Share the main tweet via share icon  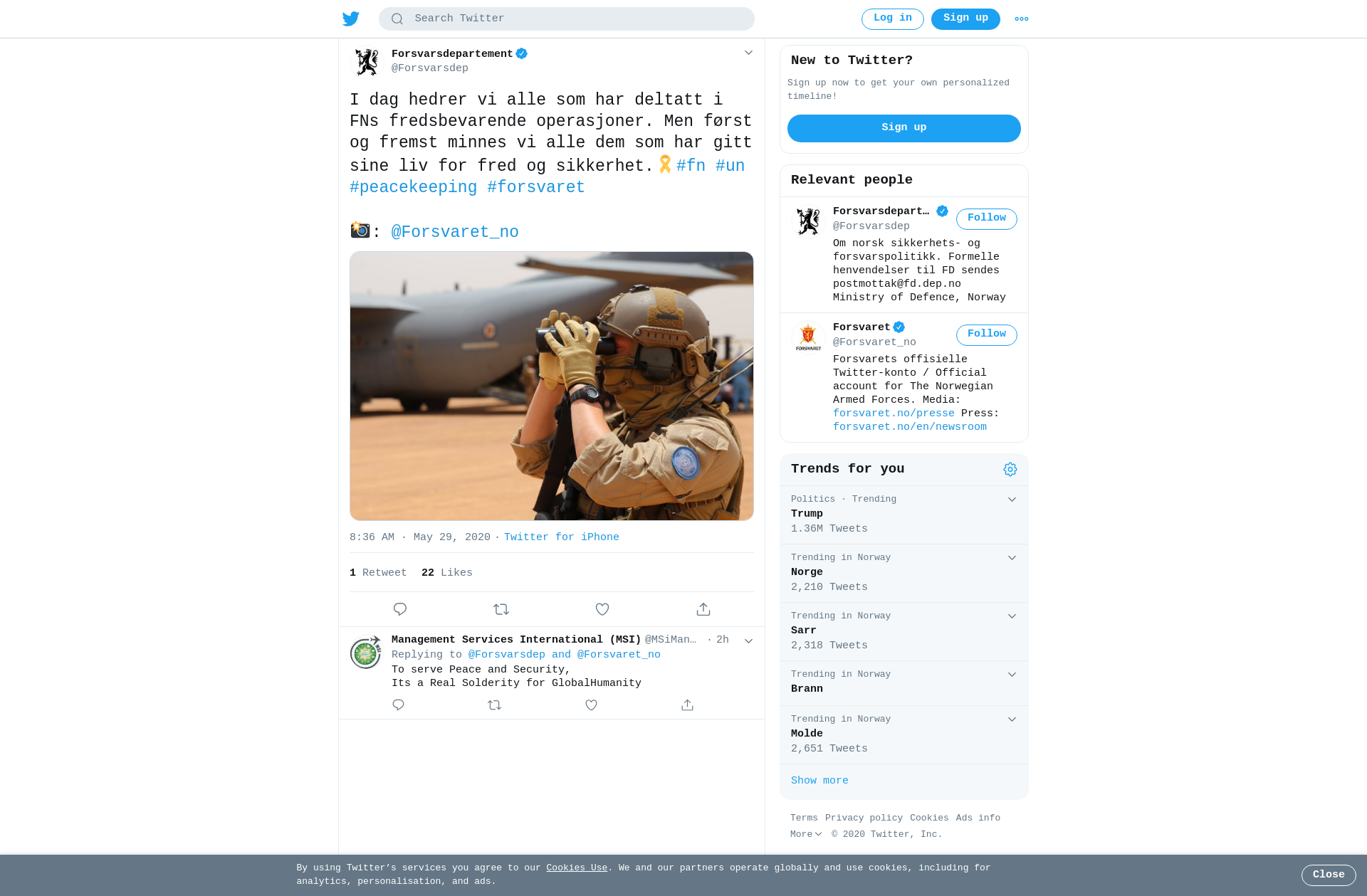tap(703, 609)
